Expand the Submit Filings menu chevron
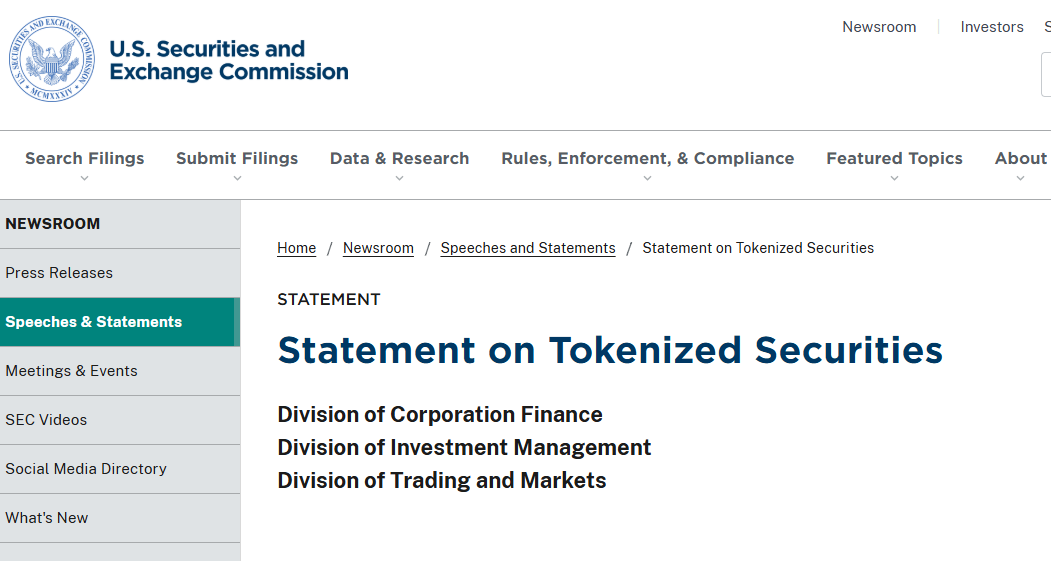Image resolution: width=1051 pixels, height=561 pixels. click(x=237, y=179)
